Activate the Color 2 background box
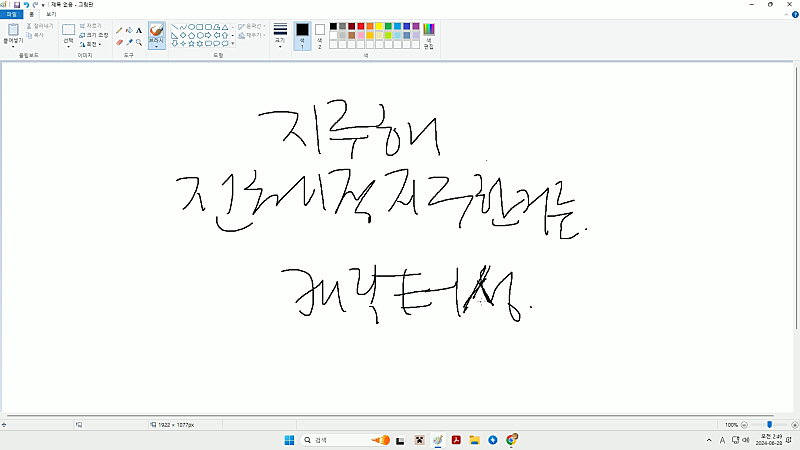The height and width of the screenshot is (450, 800). (320, 34)
